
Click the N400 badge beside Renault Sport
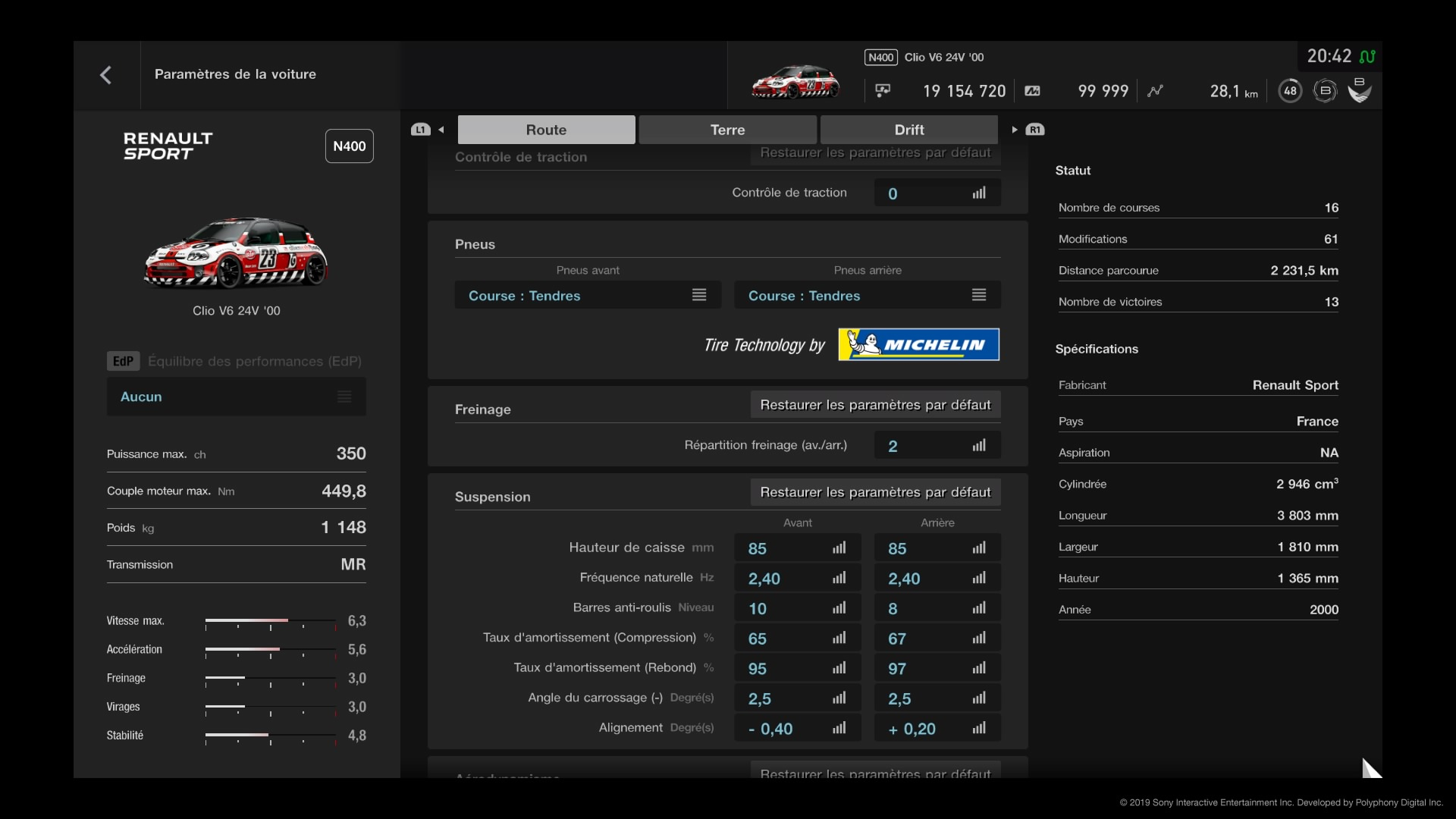(x=350, y=146)
